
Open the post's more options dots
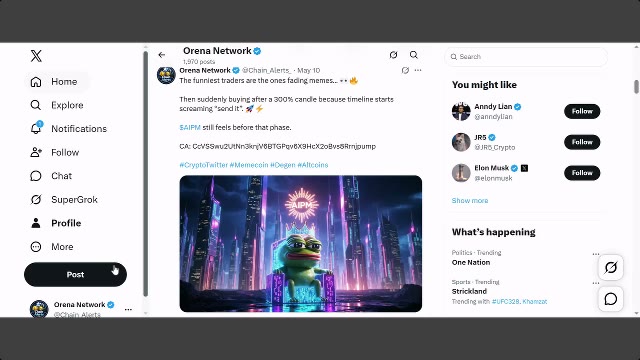tap(418, 70)
